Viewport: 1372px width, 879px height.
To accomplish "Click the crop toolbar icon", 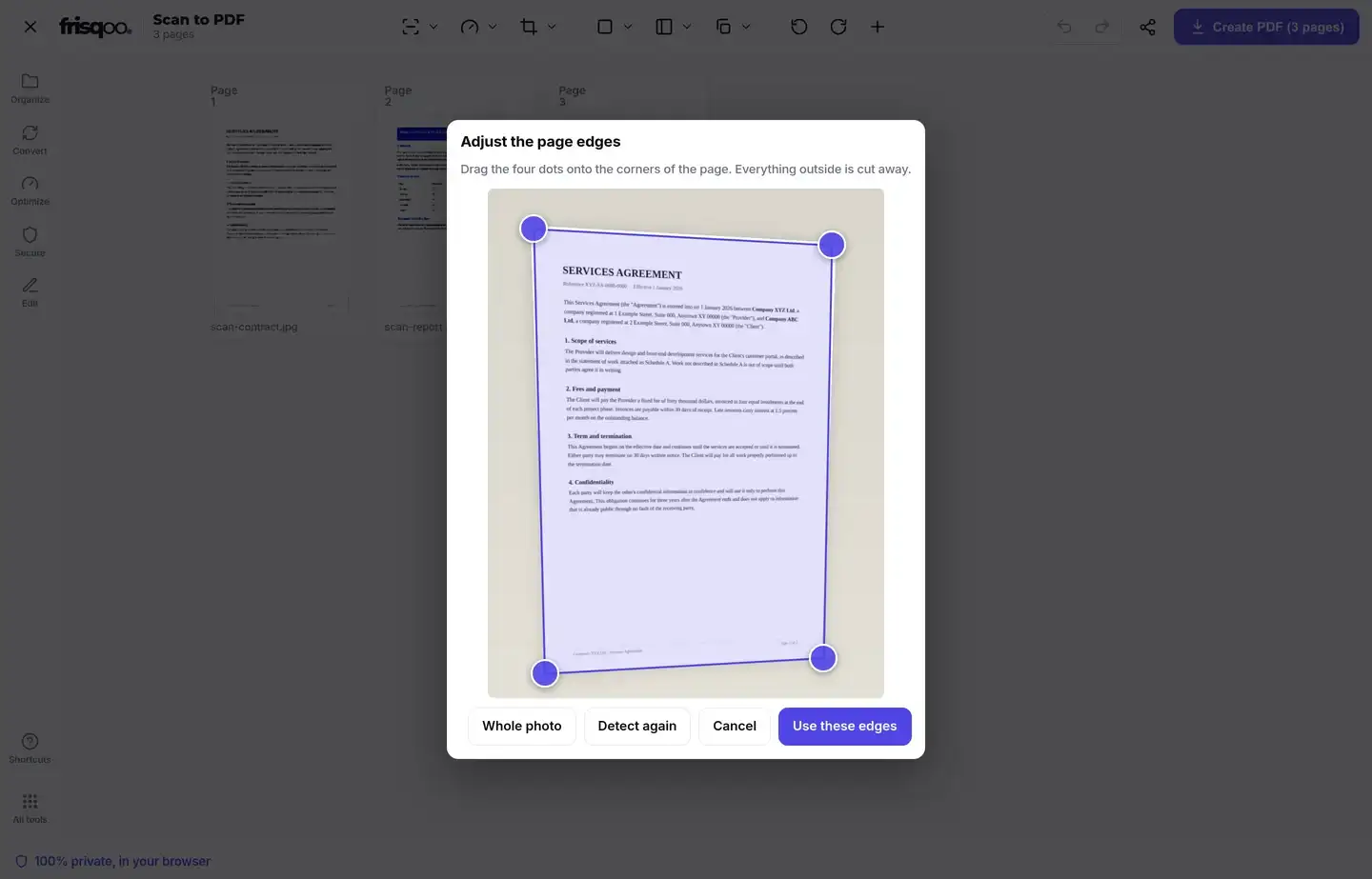I will pyautogui.click(x=529, y=27).
